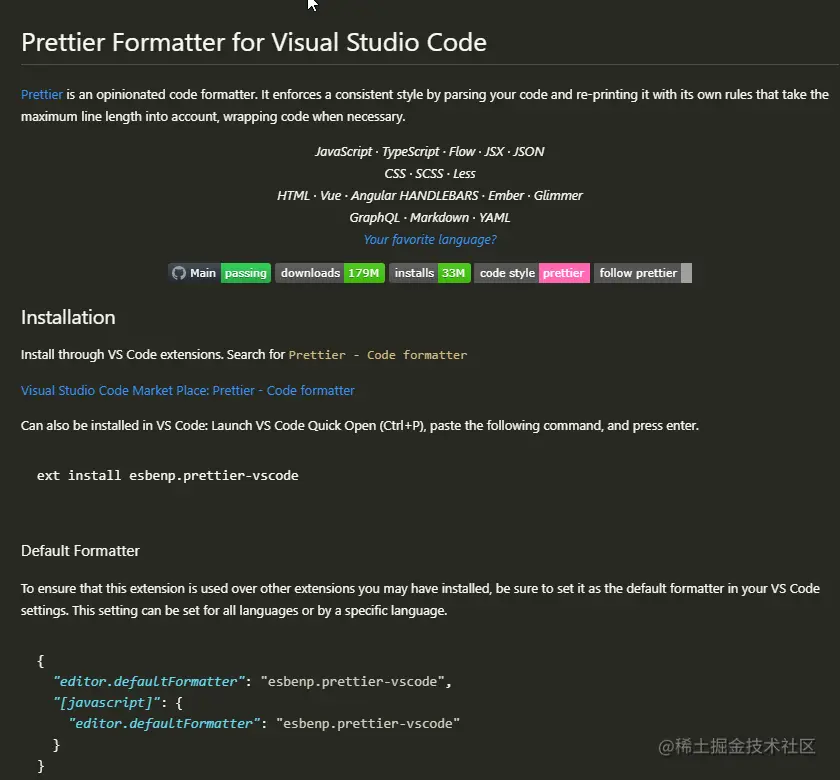Viewport: 840px width, 780px height.
Task: Click the 'Prettier Formatter for Visual Studio Code' heading
Action: tap(254, 42)
